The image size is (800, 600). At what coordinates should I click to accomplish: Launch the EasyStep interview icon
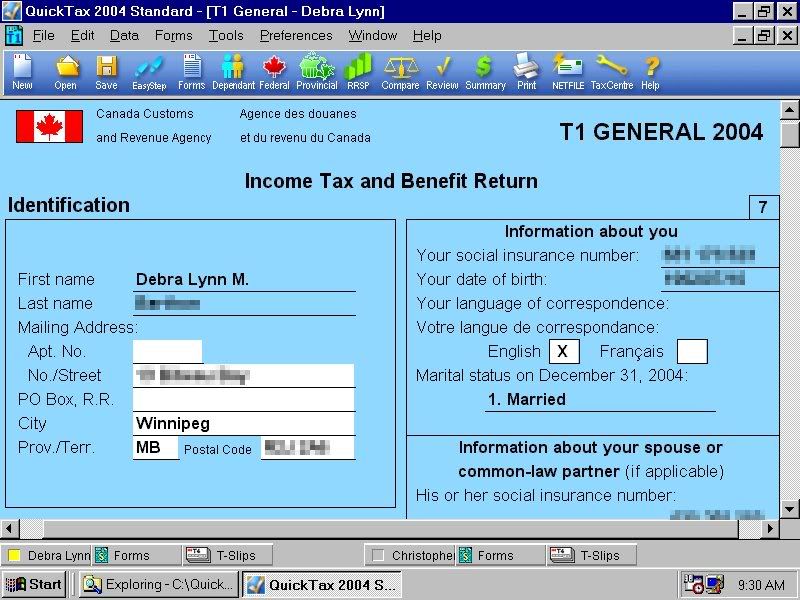click(149, 72)
